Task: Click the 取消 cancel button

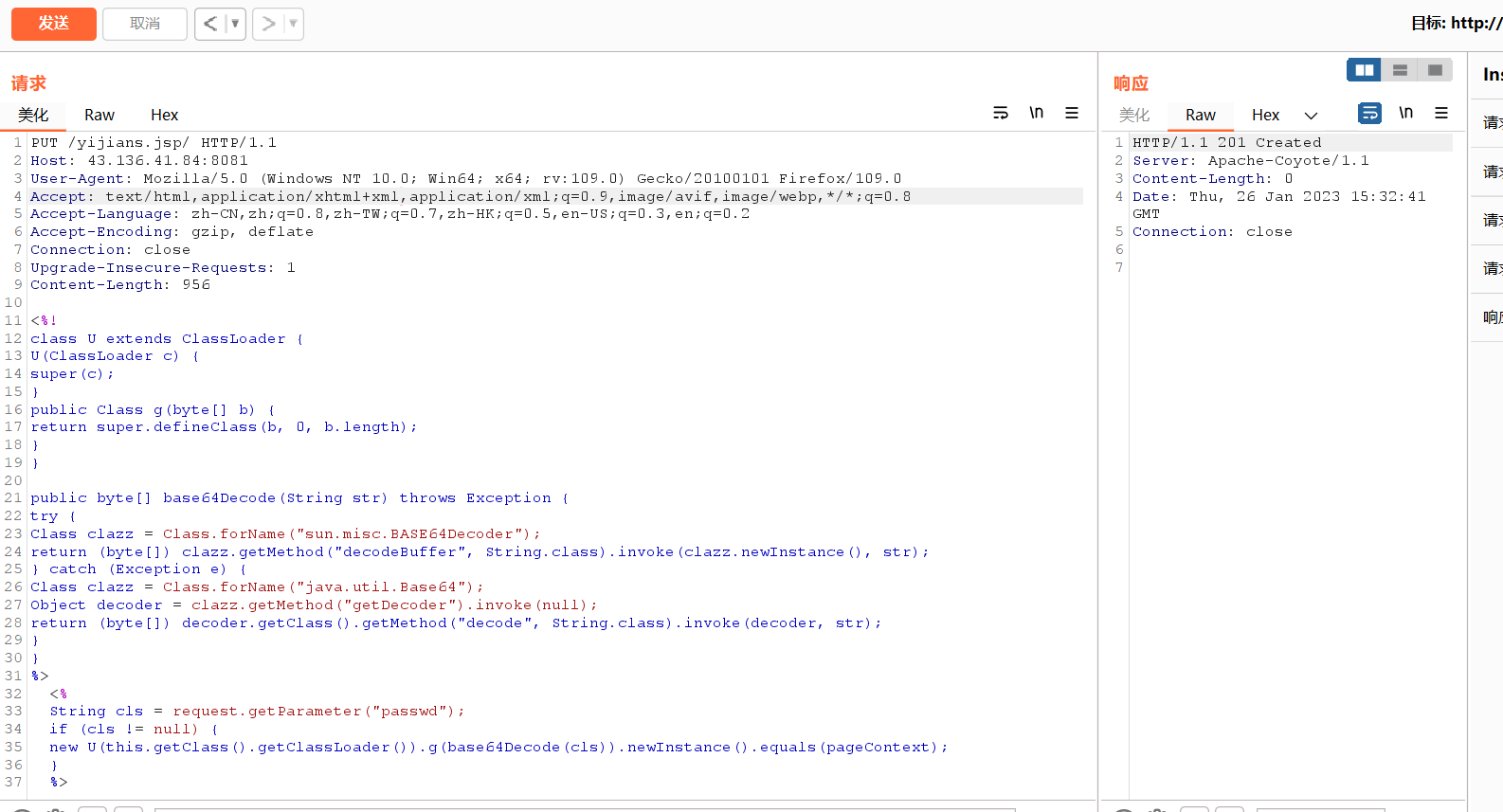Action: (x=145, y=24)
